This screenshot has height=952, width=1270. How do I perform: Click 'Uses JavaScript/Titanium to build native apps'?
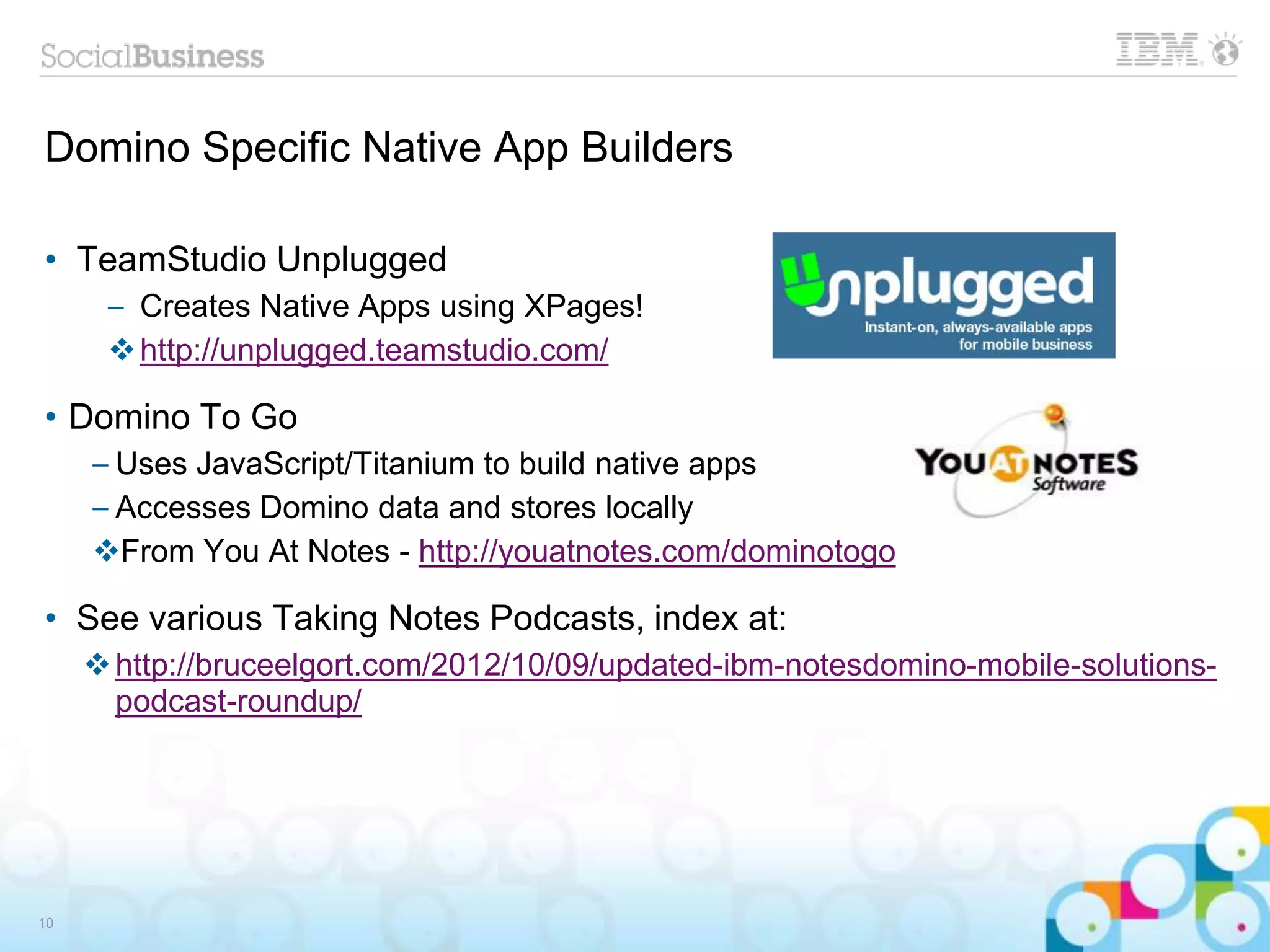click(436, 464)
